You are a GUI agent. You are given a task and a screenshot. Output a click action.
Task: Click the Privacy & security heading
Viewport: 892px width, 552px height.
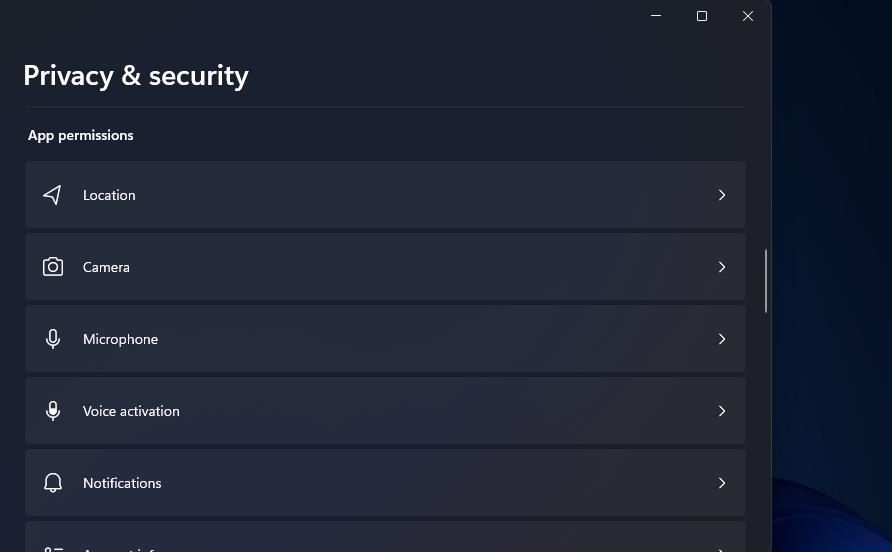coord(136,76)
